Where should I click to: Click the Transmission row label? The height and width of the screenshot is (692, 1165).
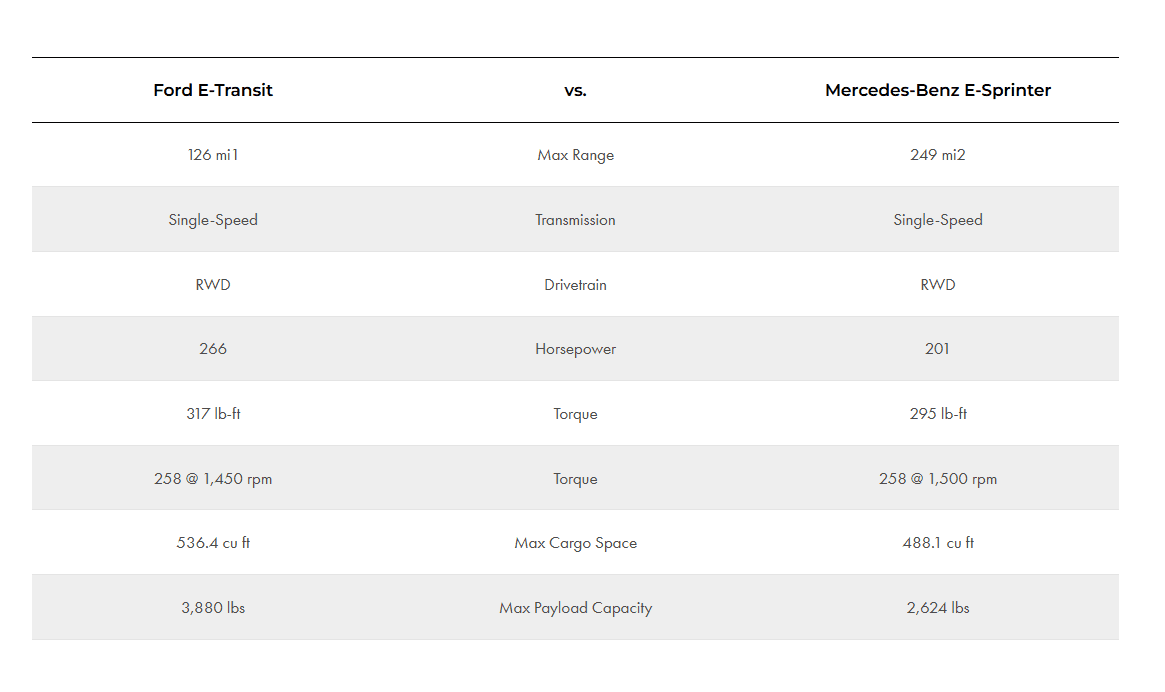coord(575,220)
